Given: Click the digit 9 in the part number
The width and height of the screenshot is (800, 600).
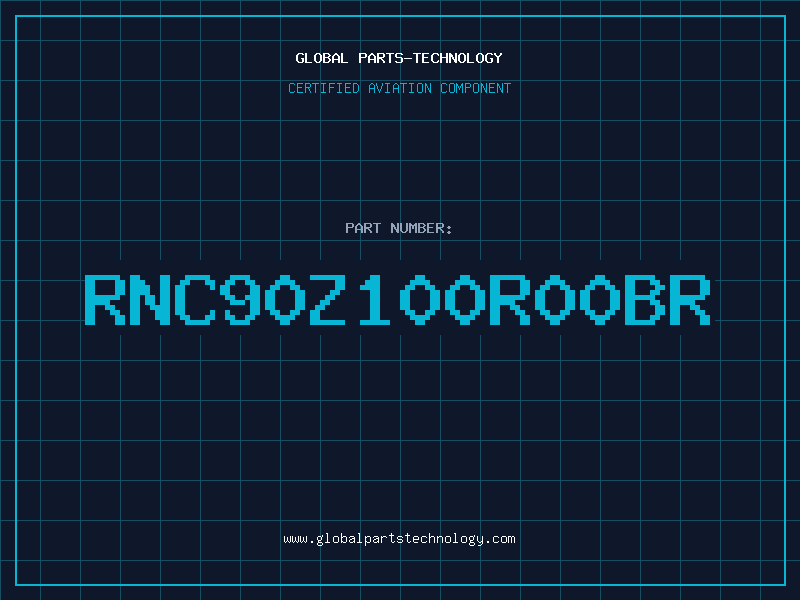Looking at the screenshot, I should [x=240, y=300].
